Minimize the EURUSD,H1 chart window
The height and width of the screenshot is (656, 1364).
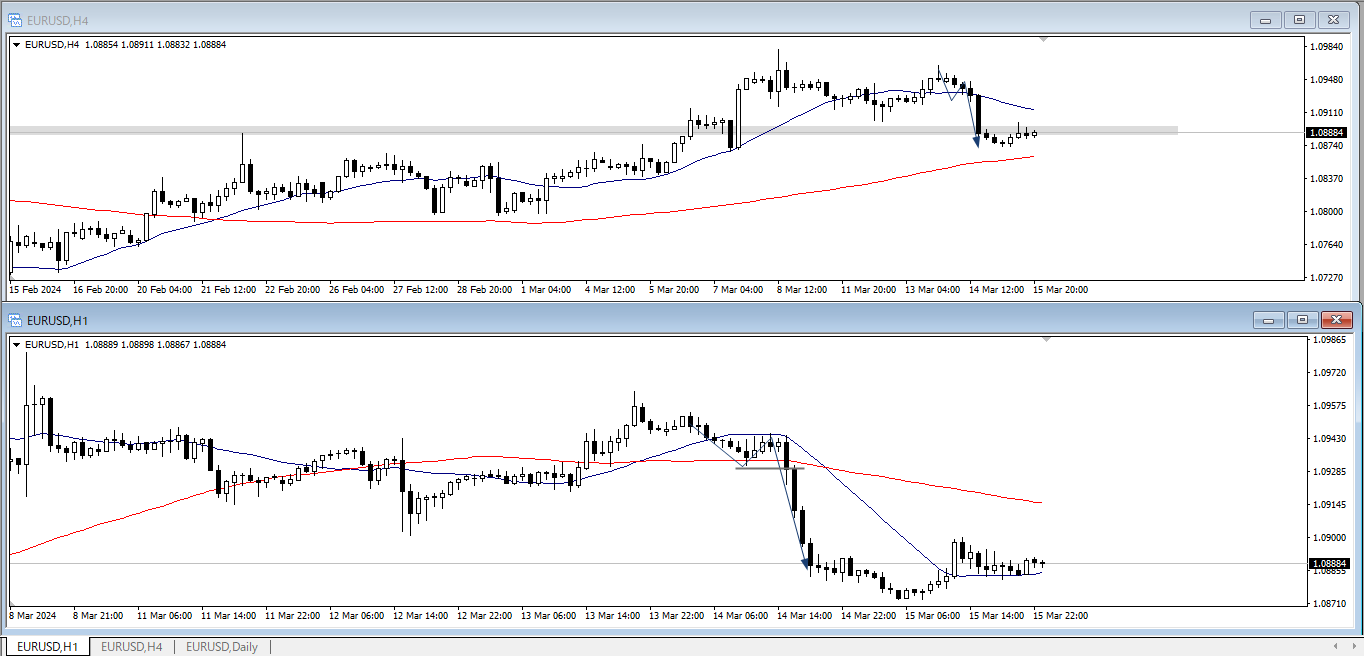(x=1269, y=320)
